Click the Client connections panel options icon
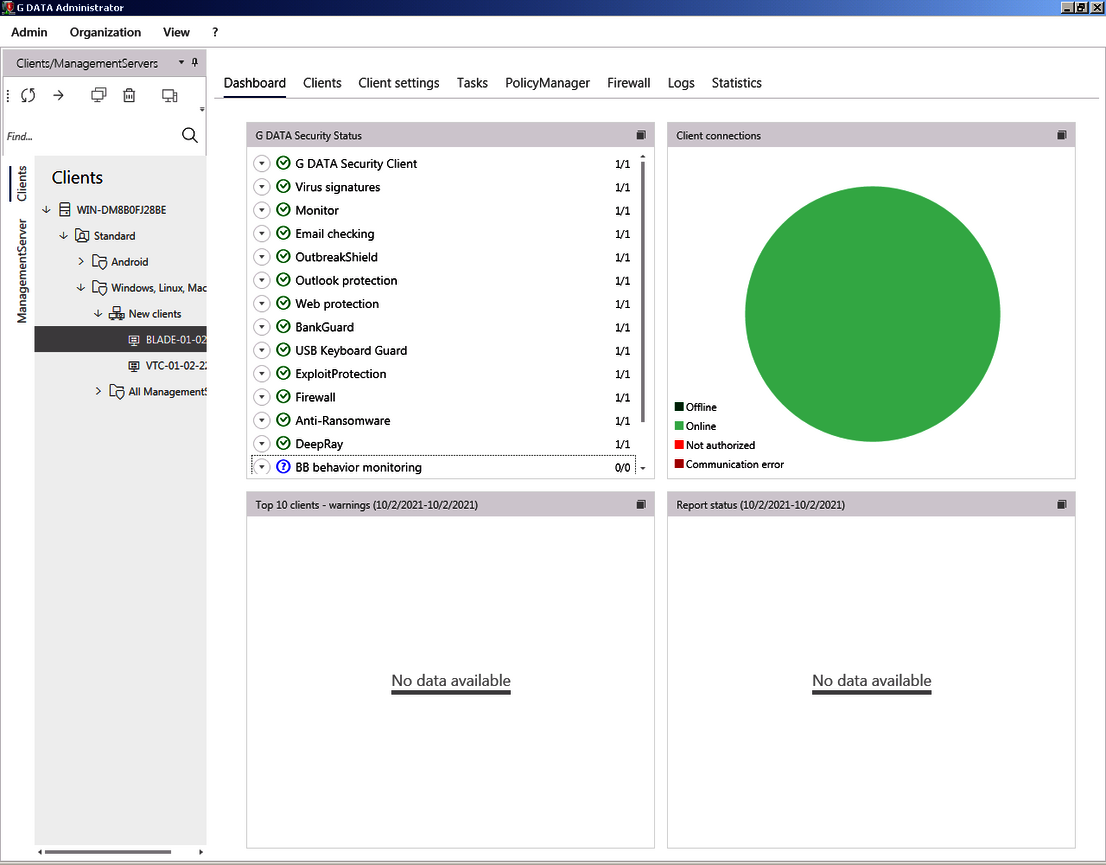Screen dimensions: 1106x865 1061,135
